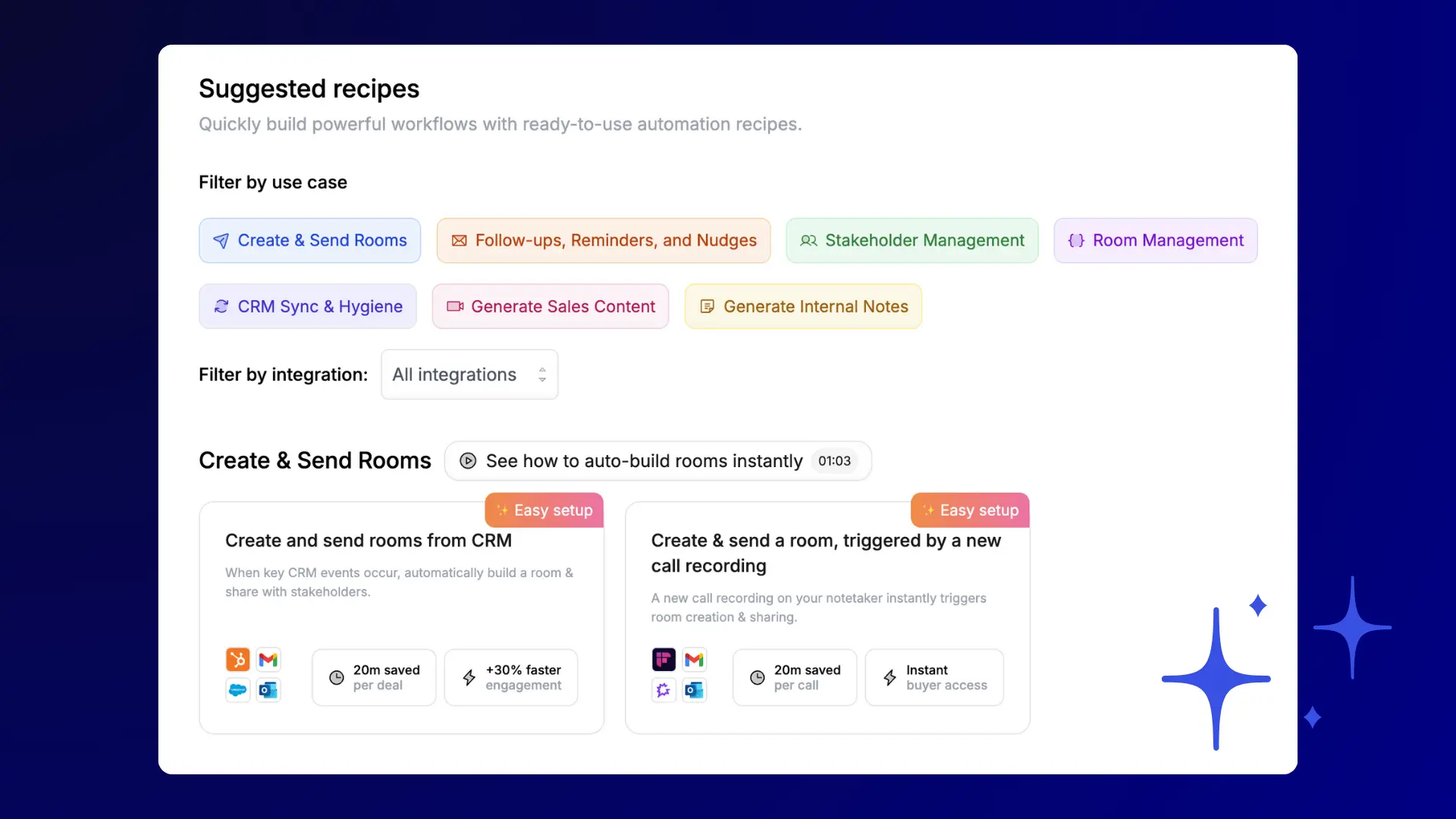Click Outlook icon in CRM rooms card
Image resolution: width=1456 pixels, height=819 pixels.
coord(268,690)
